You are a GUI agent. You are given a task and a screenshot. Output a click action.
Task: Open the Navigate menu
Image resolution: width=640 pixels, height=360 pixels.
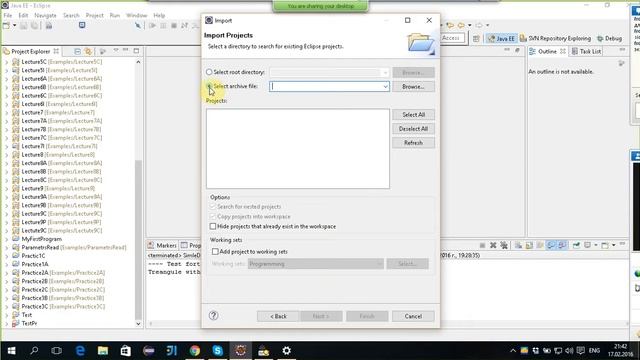click(45, 16)
